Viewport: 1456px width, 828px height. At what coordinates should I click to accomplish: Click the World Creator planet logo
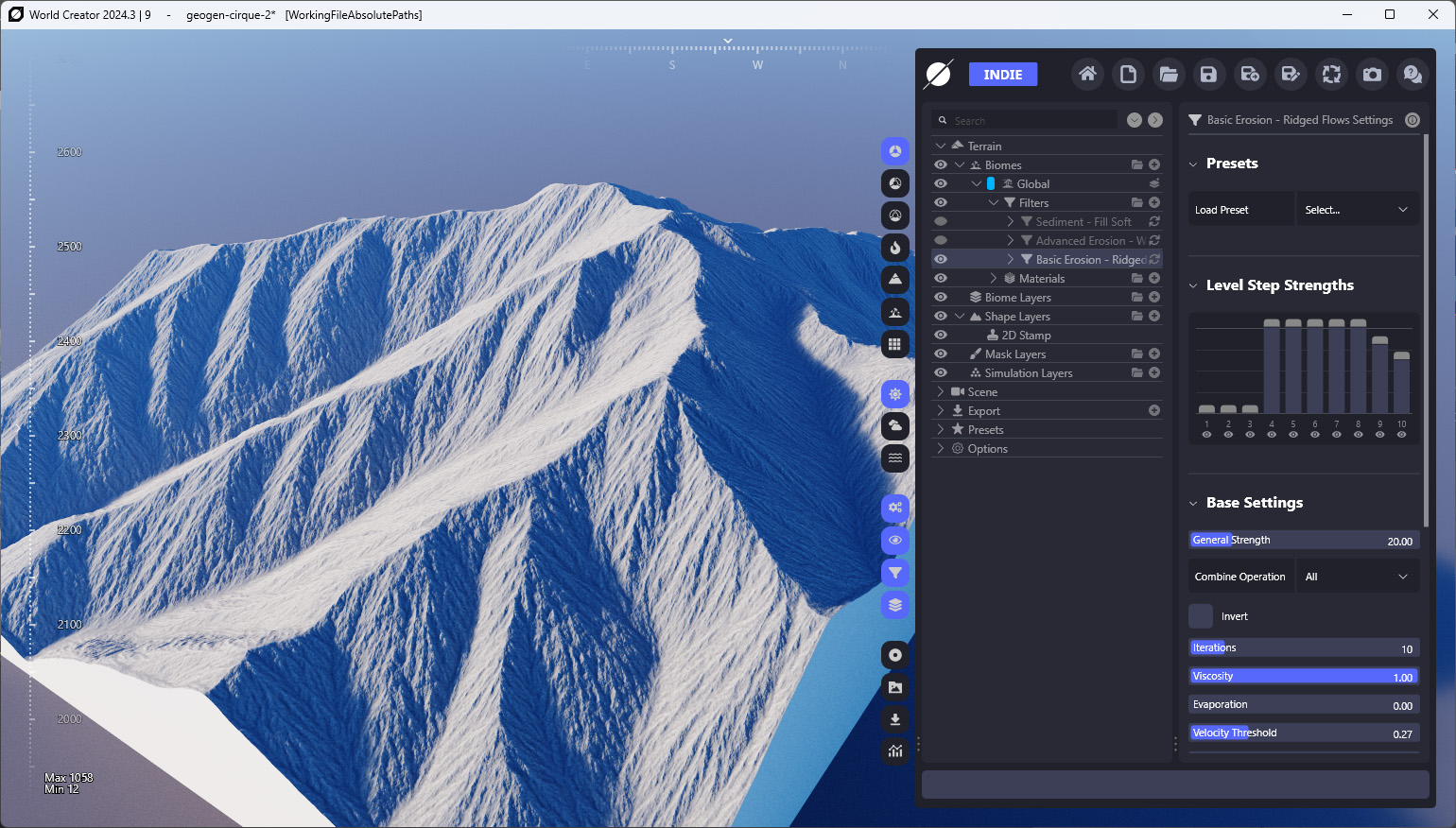(x=939, y=74)
